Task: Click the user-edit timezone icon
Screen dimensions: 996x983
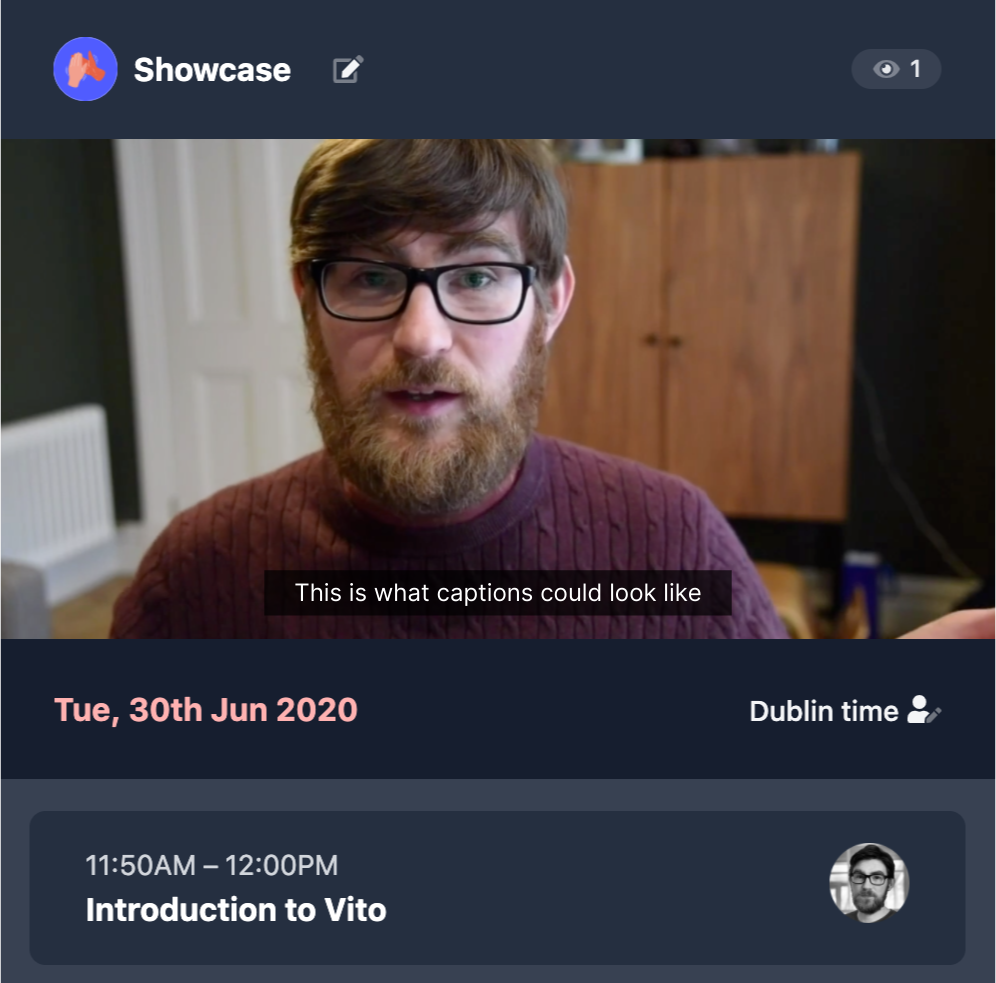Action: point(924,710)
